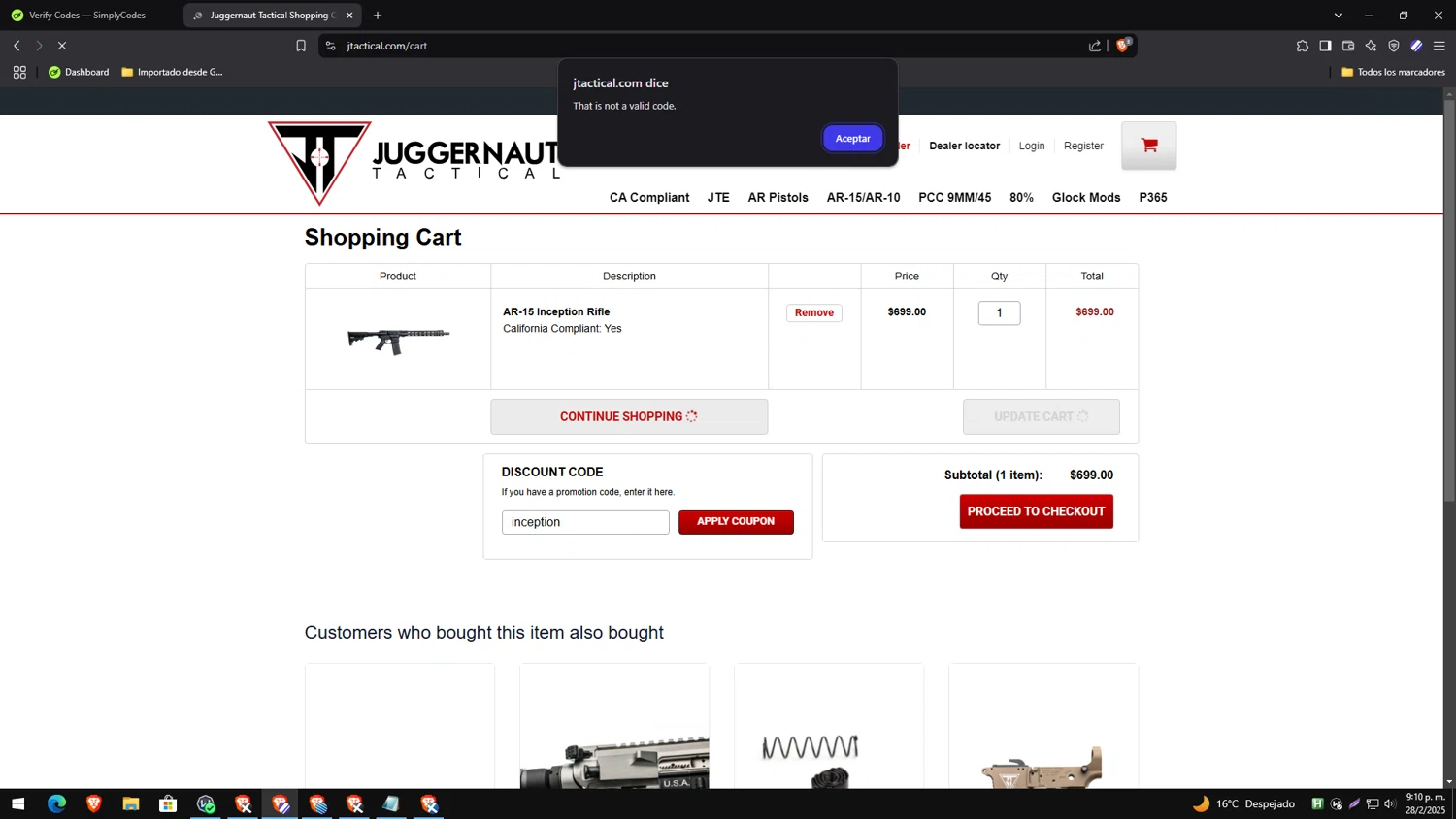Click the Continue Shopping button
This screenshot has width=1456, height=819.
point(629,416)
